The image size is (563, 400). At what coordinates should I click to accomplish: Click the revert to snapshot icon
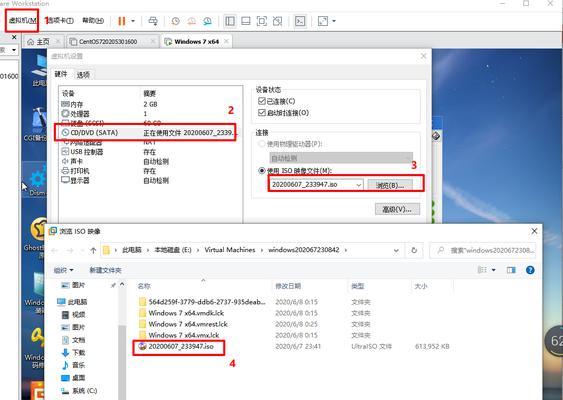[192, 21]
